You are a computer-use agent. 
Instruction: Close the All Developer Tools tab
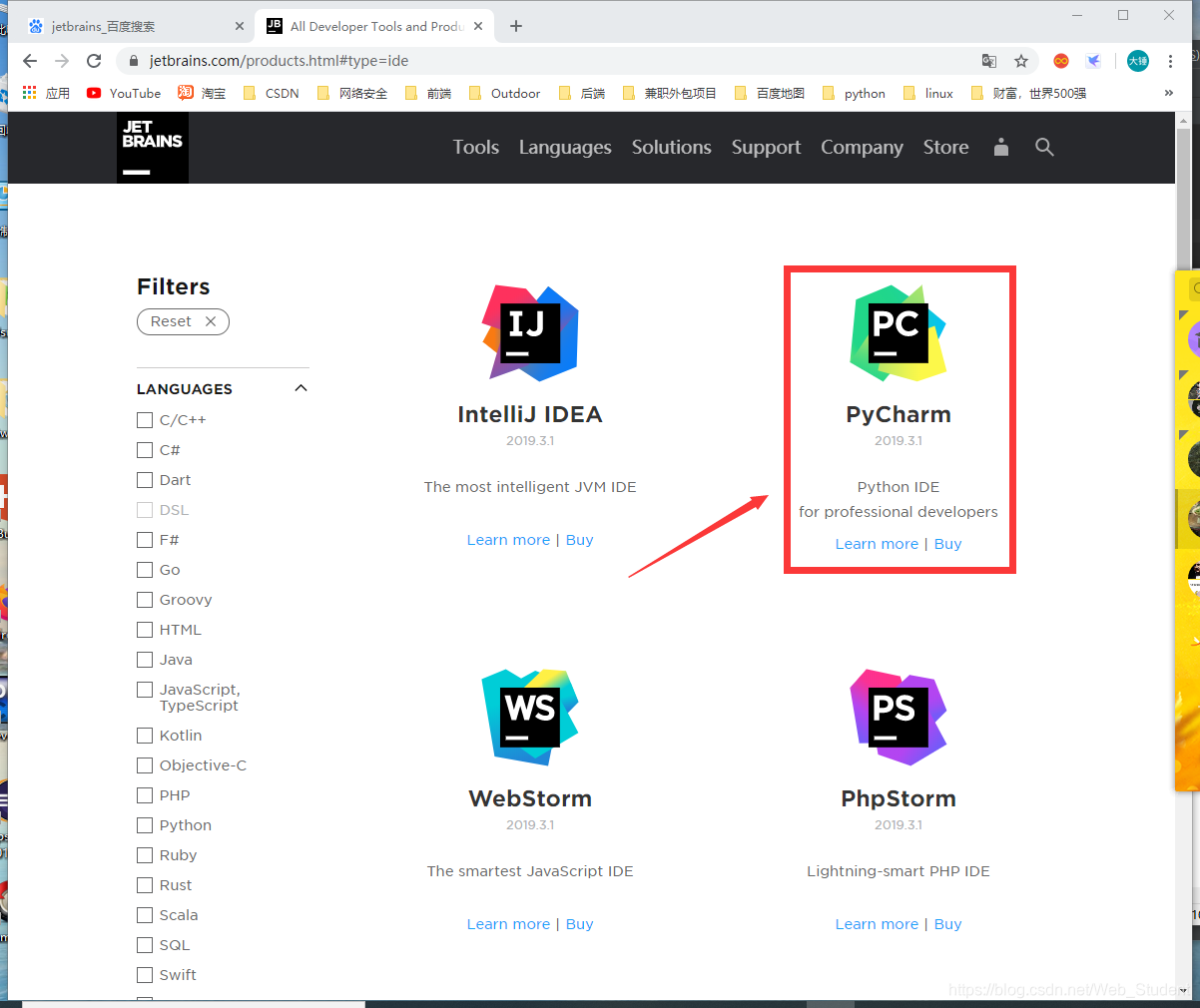click(478, 26)
